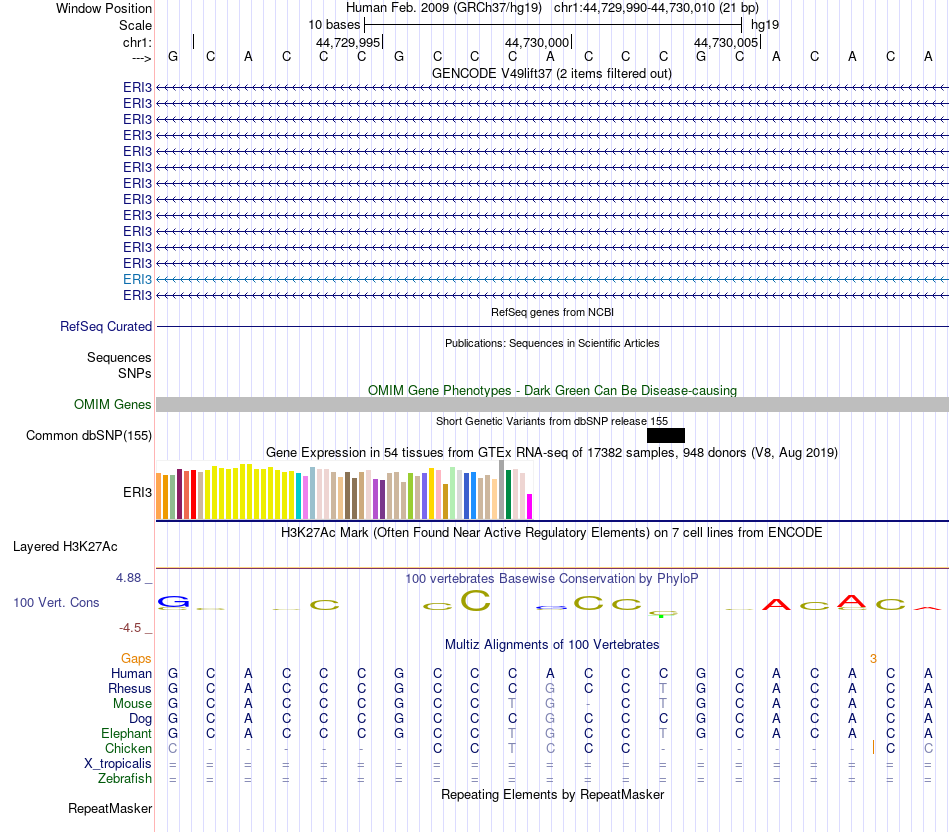This screenshot has height=832, width=950.
Task: Click the hg19 assembly label beside the scale
Action: (x=765, y=25)
